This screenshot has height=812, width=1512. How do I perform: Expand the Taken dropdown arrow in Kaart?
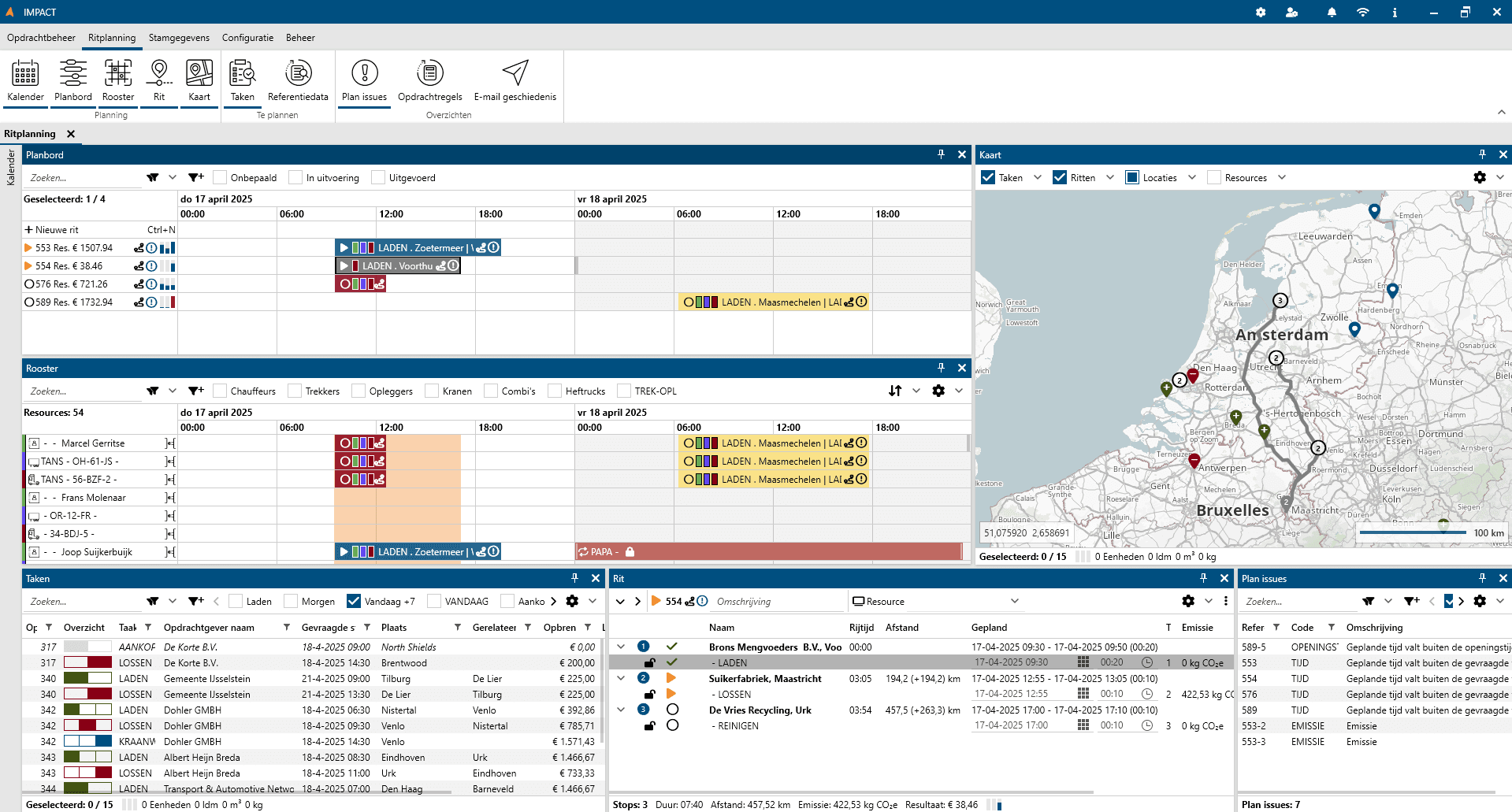pos(1038,178)
